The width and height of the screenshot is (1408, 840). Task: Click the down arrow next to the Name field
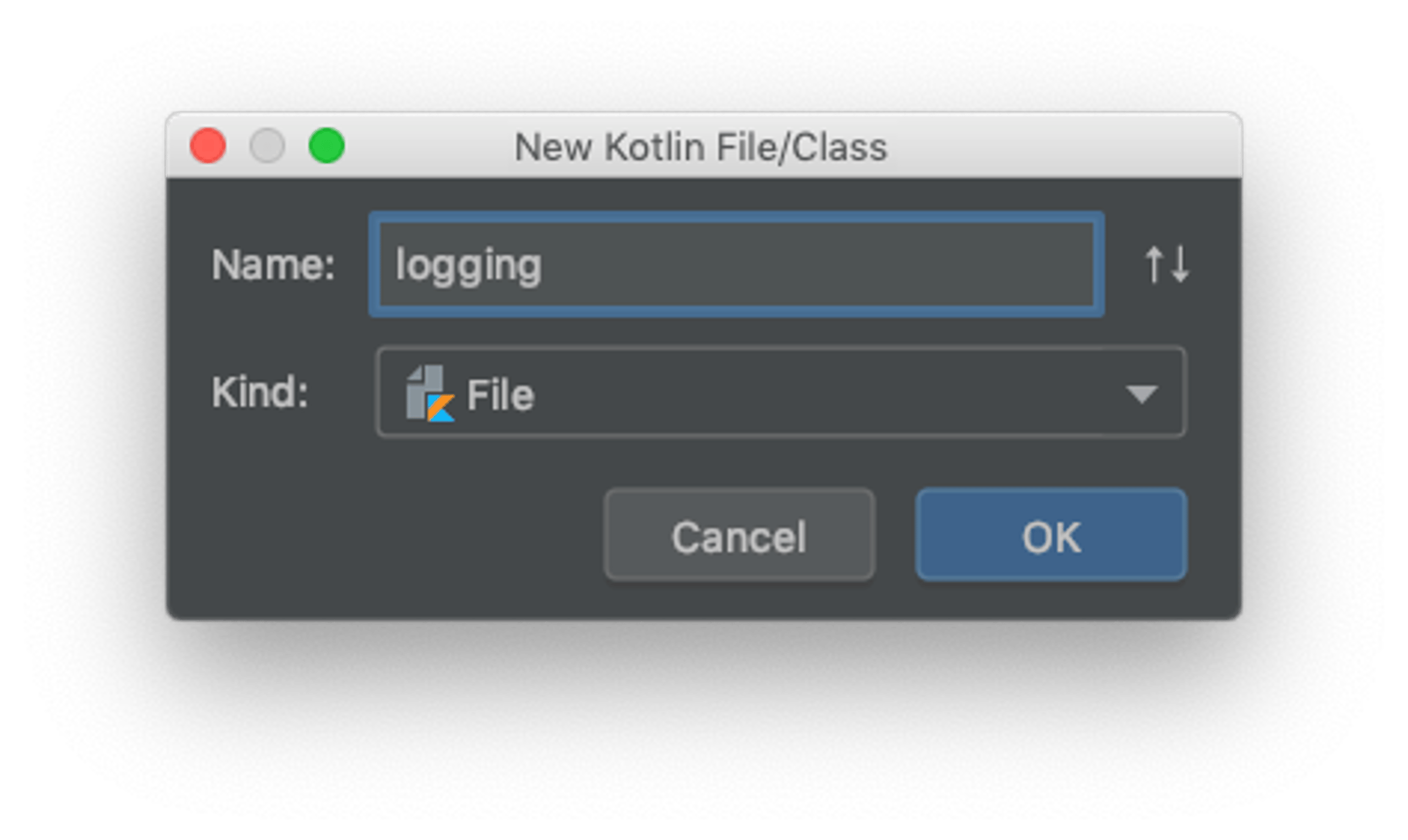[x=1180, y=264]
